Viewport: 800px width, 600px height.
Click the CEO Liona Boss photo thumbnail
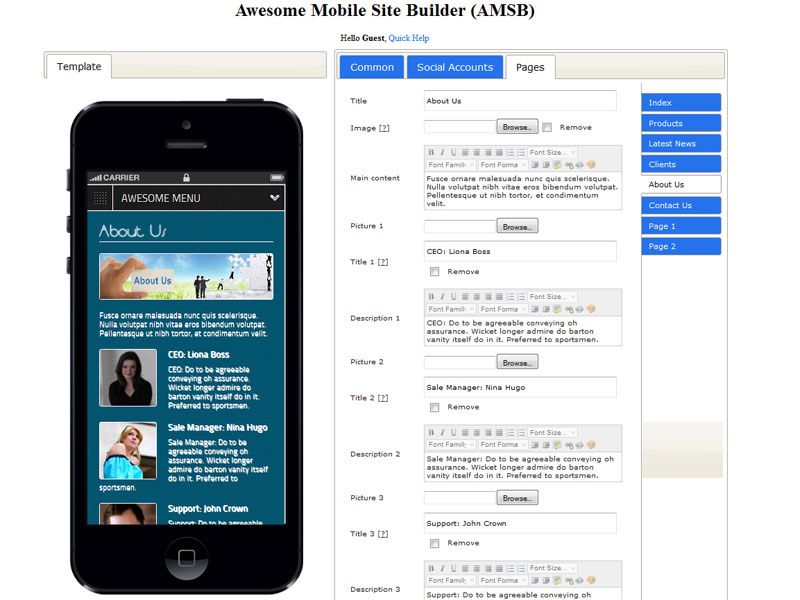(128, 378)
